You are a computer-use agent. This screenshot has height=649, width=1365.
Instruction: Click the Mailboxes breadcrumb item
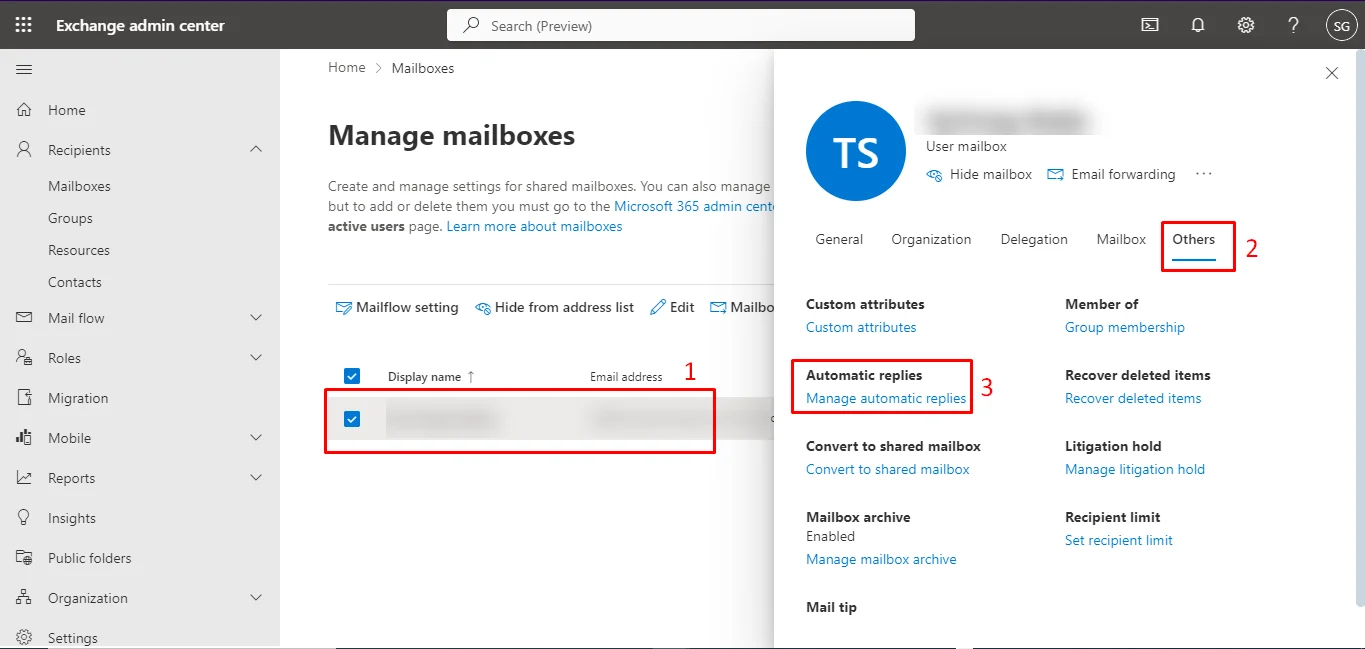(423, 68)
